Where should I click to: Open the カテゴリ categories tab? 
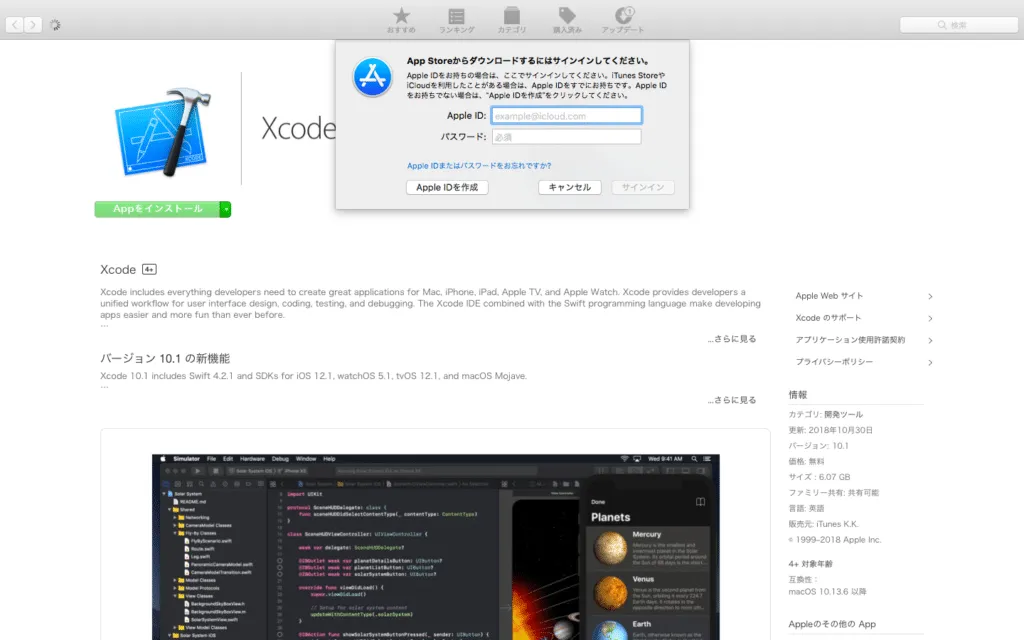512,20
